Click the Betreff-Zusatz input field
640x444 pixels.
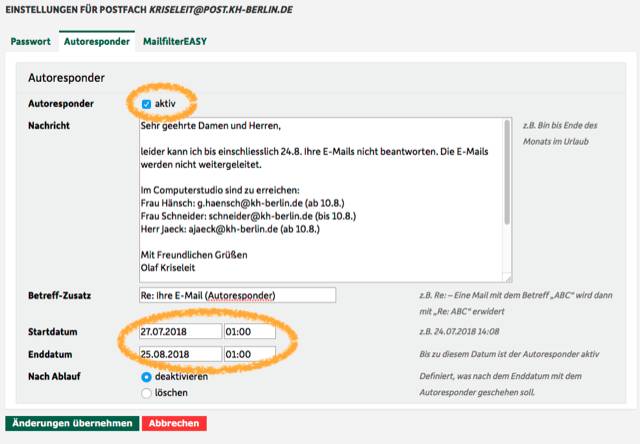[x=238, y=295]
